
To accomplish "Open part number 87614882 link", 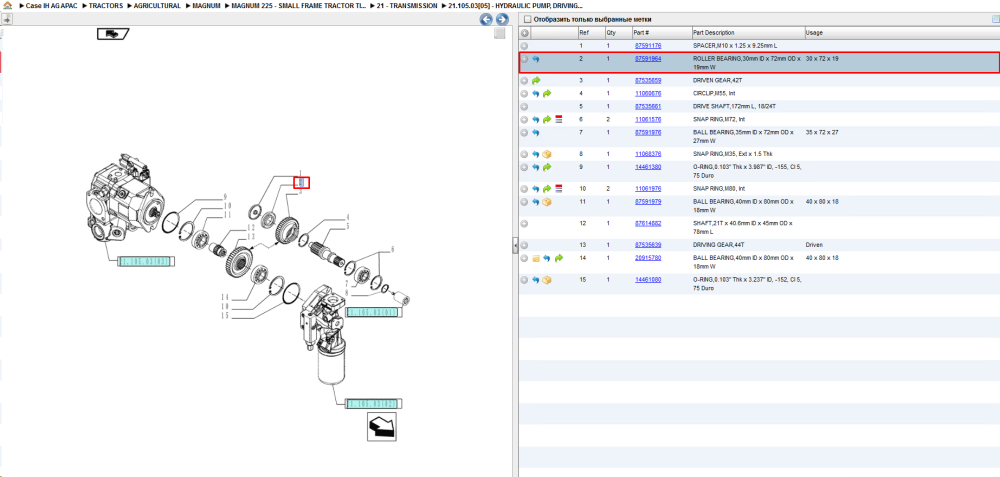I will pos(647,224).
